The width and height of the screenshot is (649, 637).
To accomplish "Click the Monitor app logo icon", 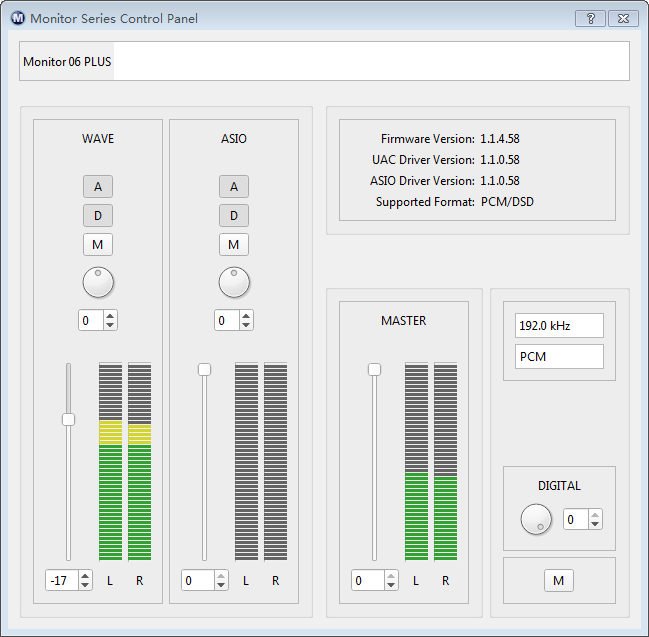I will pos(17,18).
